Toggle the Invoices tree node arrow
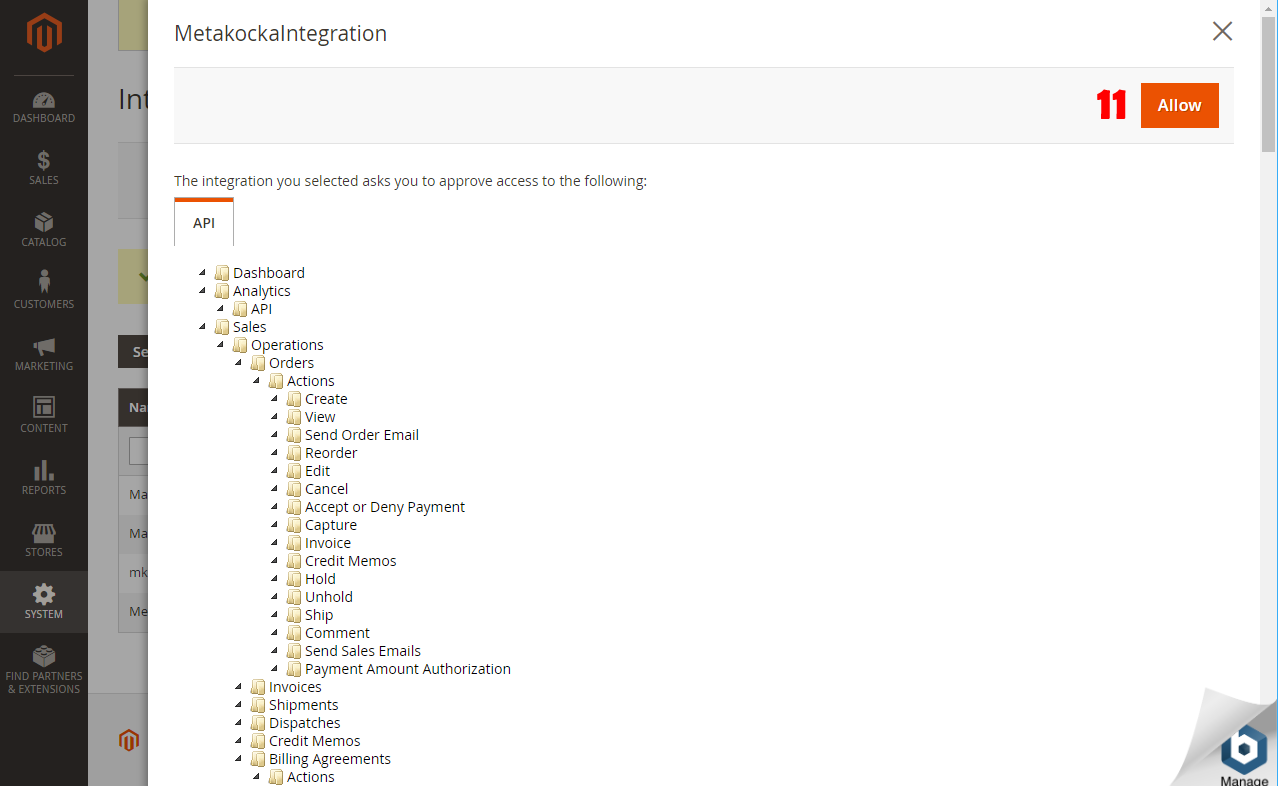 pos(239,686)
